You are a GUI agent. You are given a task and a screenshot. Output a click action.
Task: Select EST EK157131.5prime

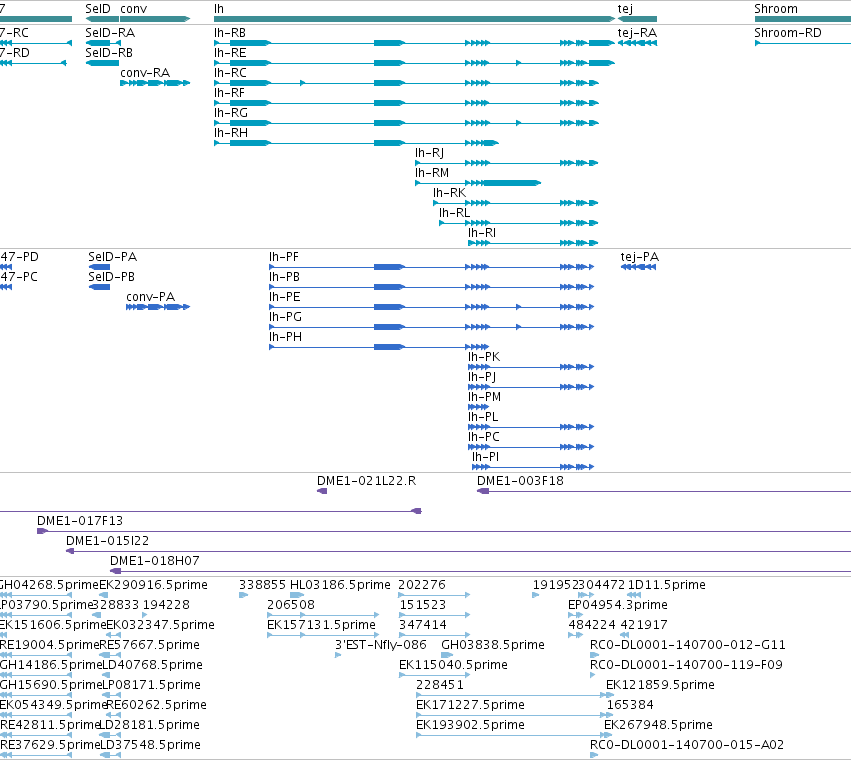point(323,635)
